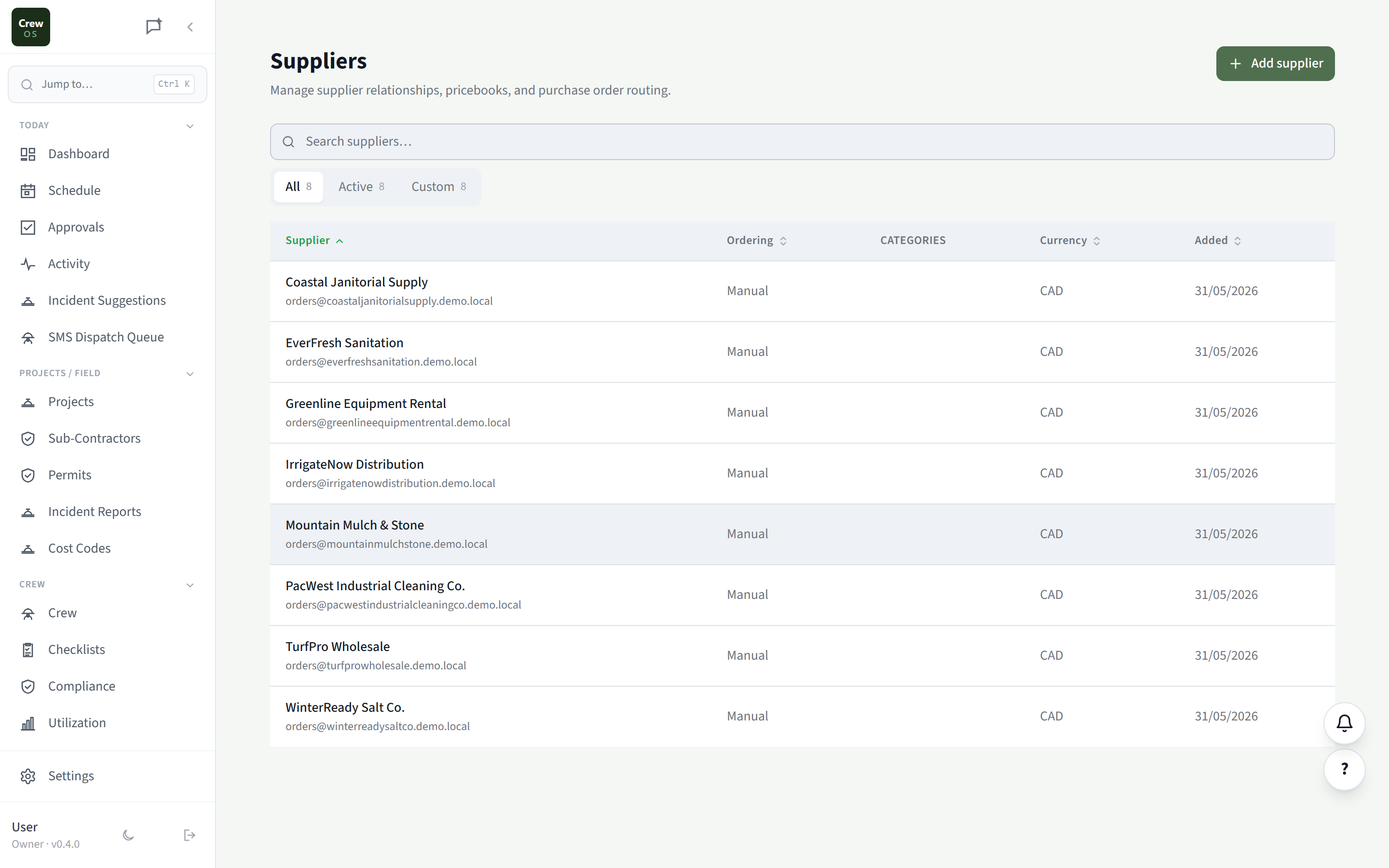The image size is (1389, 868).
Task: Click the Add supplier button
Action: [x=1275, y=63]
